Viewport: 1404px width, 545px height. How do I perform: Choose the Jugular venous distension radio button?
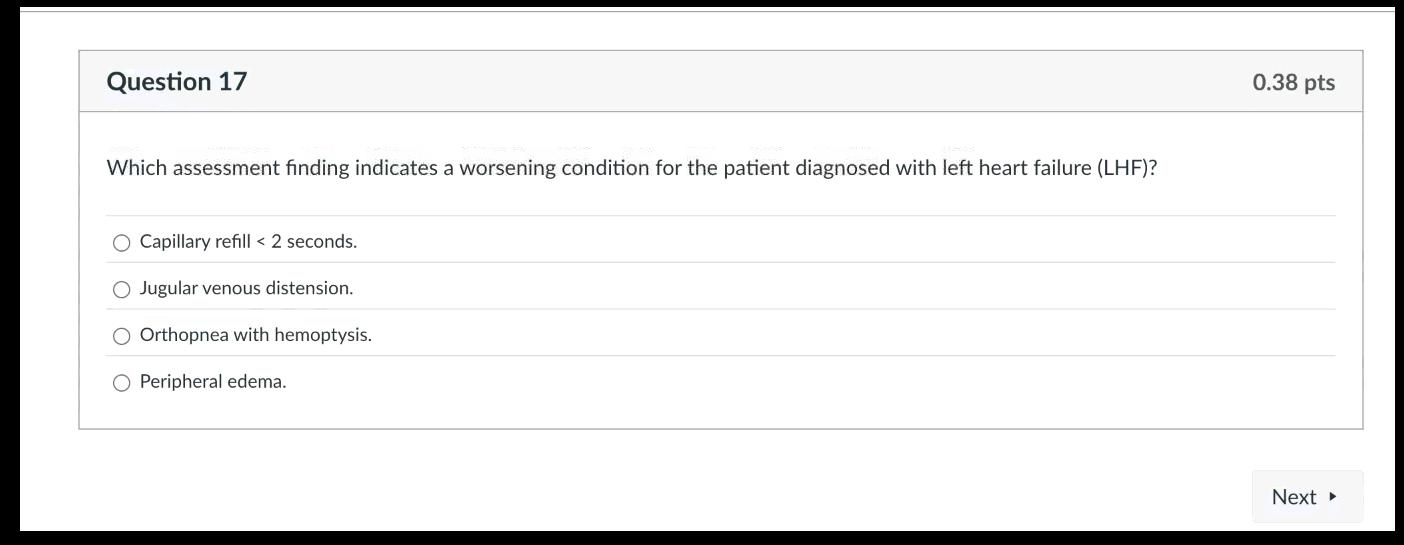[x=122, y=289]
